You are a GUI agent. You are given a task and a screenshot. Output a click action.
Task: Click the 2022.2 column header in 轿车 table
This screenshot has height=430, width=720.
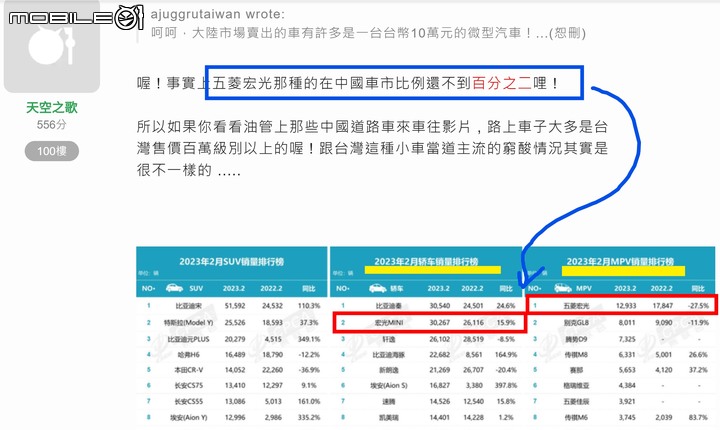click(x=472, y=289)
